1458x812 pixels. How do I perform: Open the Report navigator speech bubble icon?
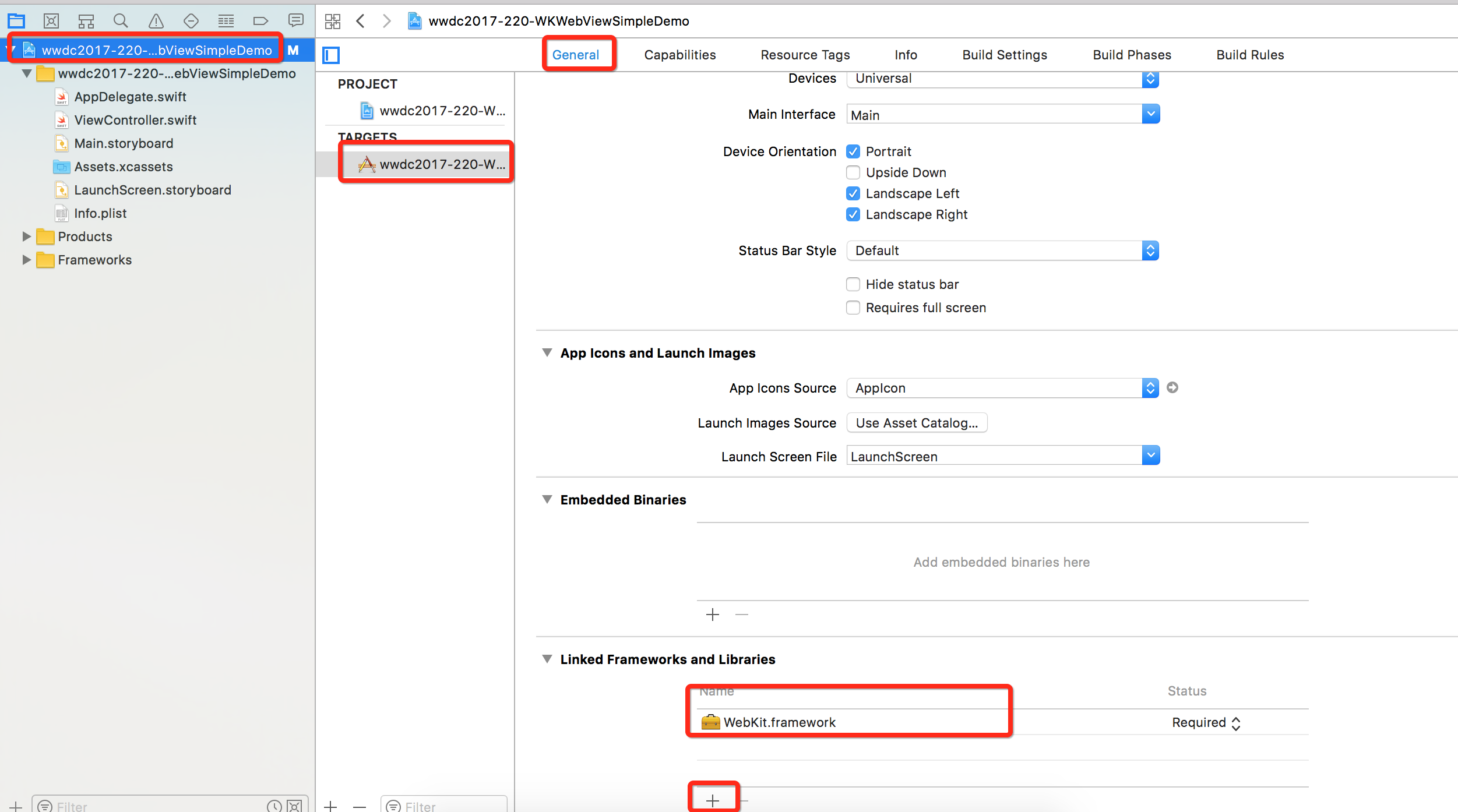pos(296,21)
